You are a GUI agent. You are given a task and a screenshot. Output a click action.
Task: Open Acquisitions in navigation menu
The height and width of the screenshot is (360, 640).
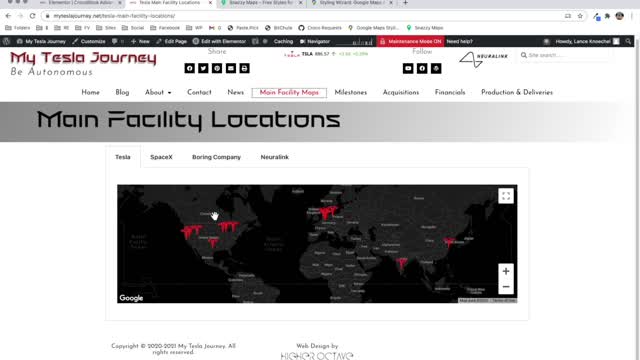pyautogui.click(x=401, y=93)
